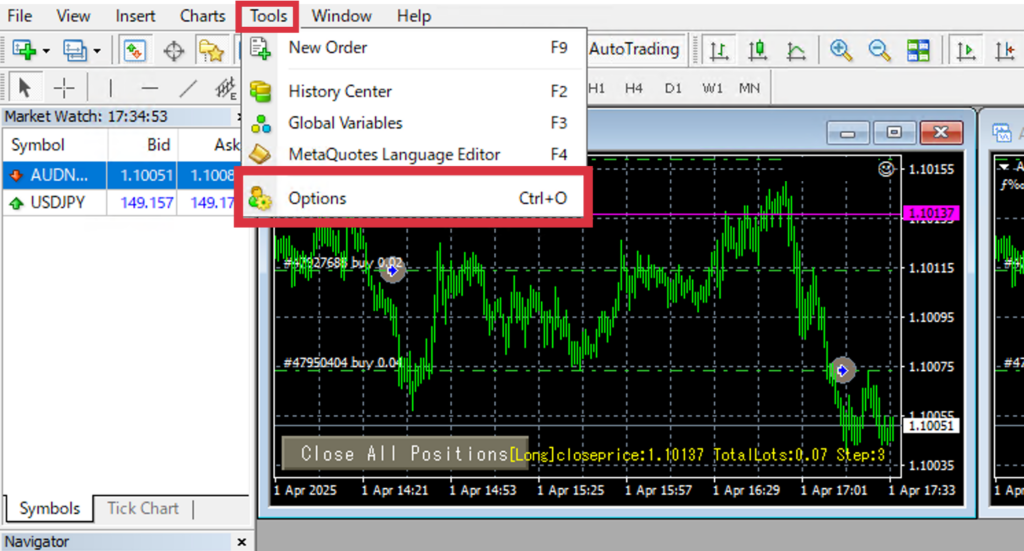Switch timeframe to MN
The height and width of the screenshot is (551, 1024).
click(749, 88)
